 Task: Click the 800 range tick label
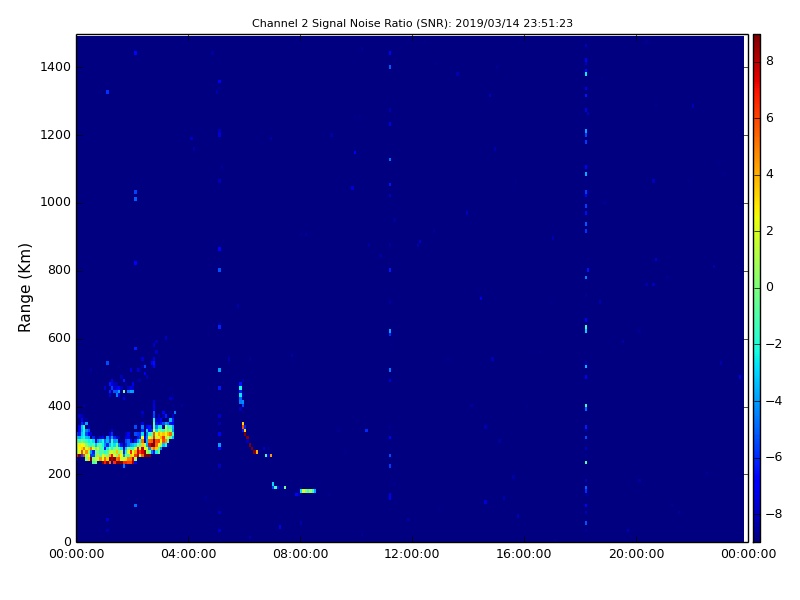(x=59, y=270)
